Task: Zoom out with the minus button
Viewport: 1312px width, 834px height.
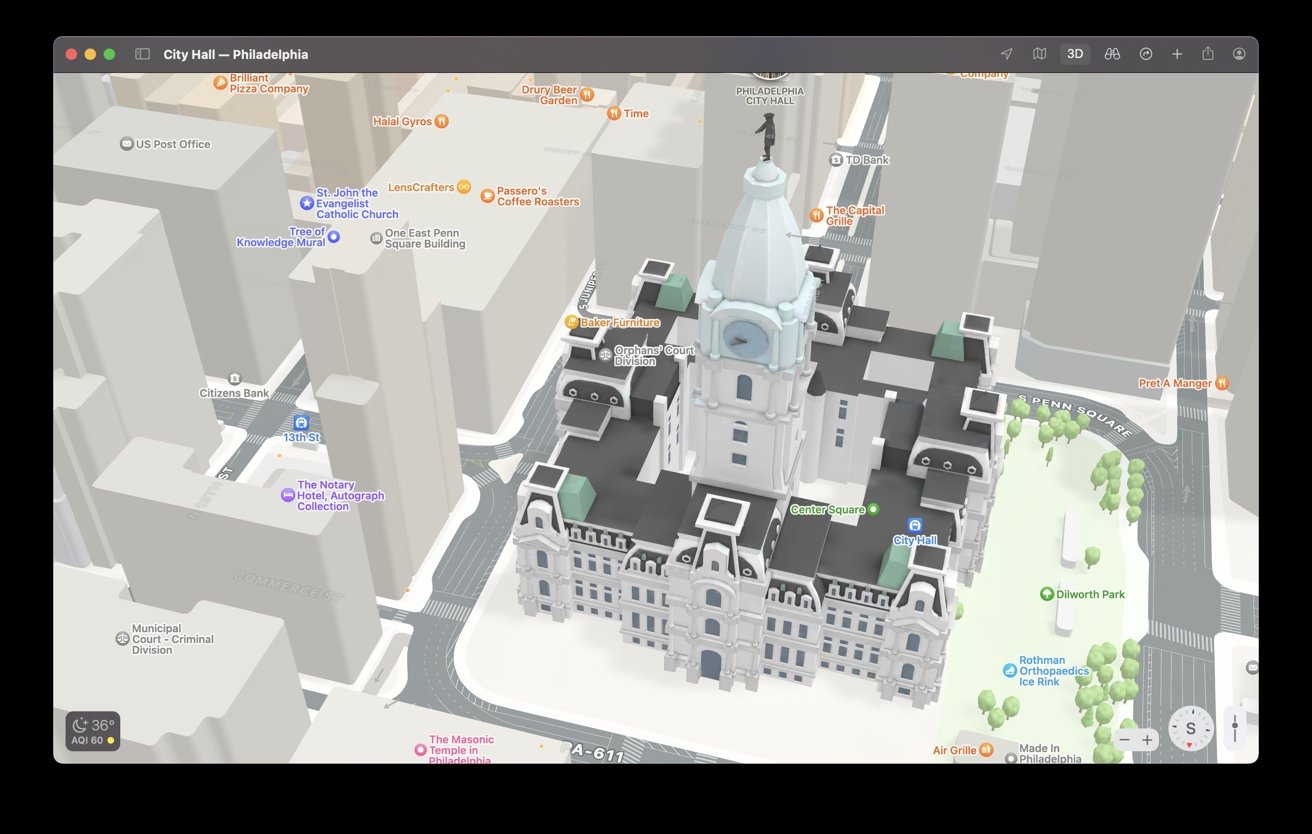Action: pos(1124,740)
